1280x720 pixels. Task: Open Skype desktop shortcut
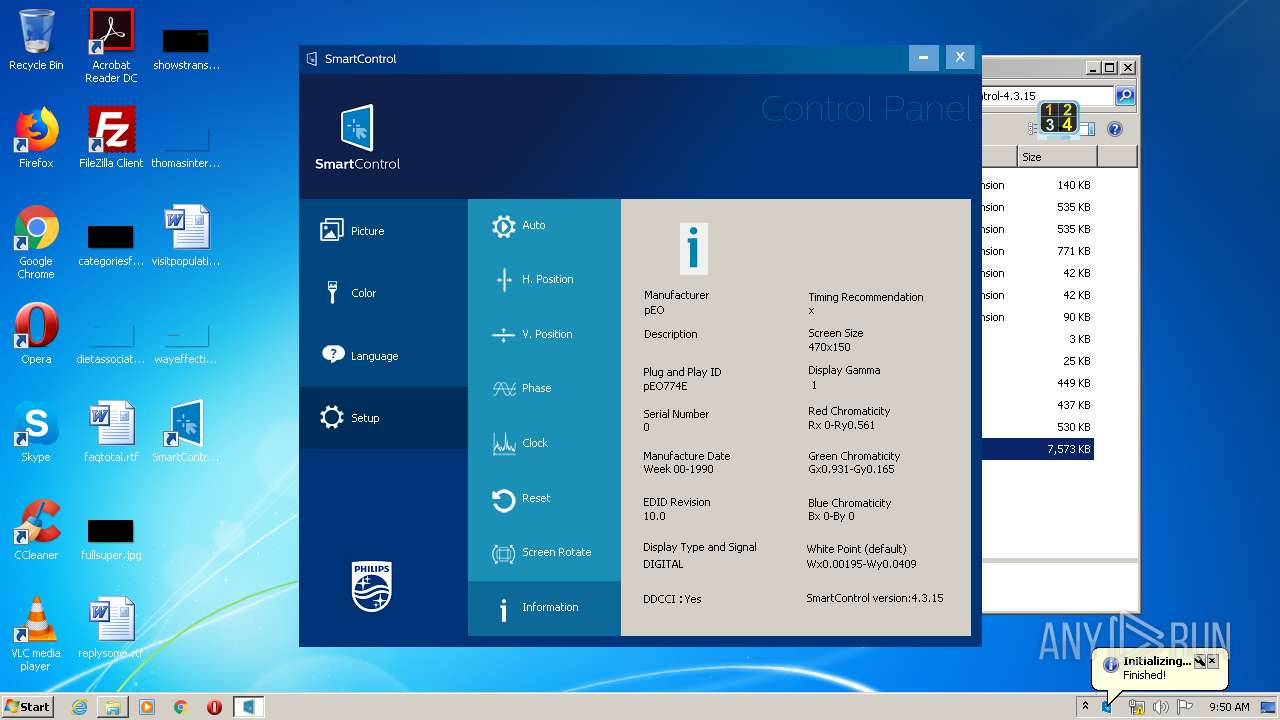[36, 432]
